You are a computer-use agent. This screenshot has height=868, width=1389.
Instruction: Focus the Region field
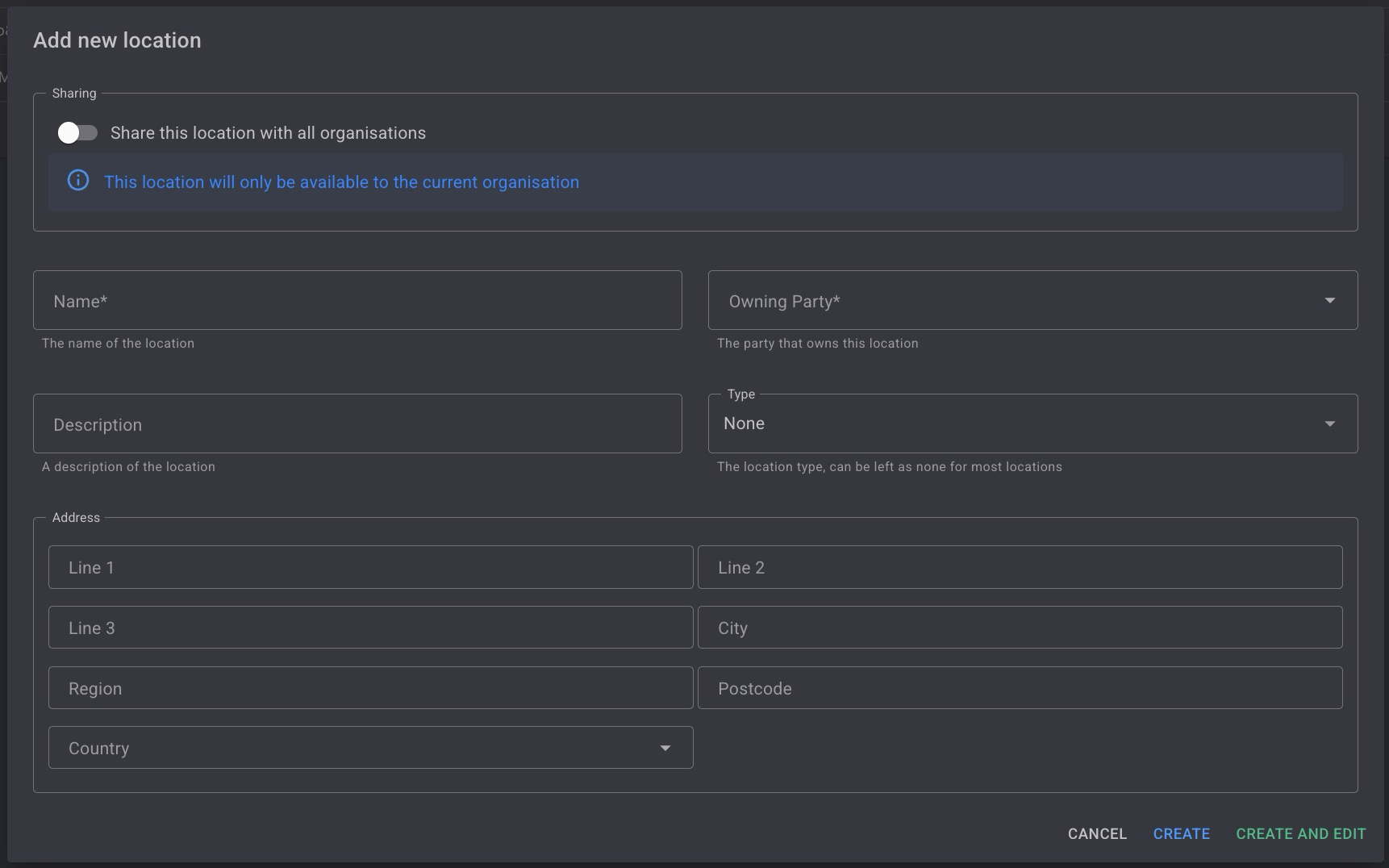tap(371, 688)
